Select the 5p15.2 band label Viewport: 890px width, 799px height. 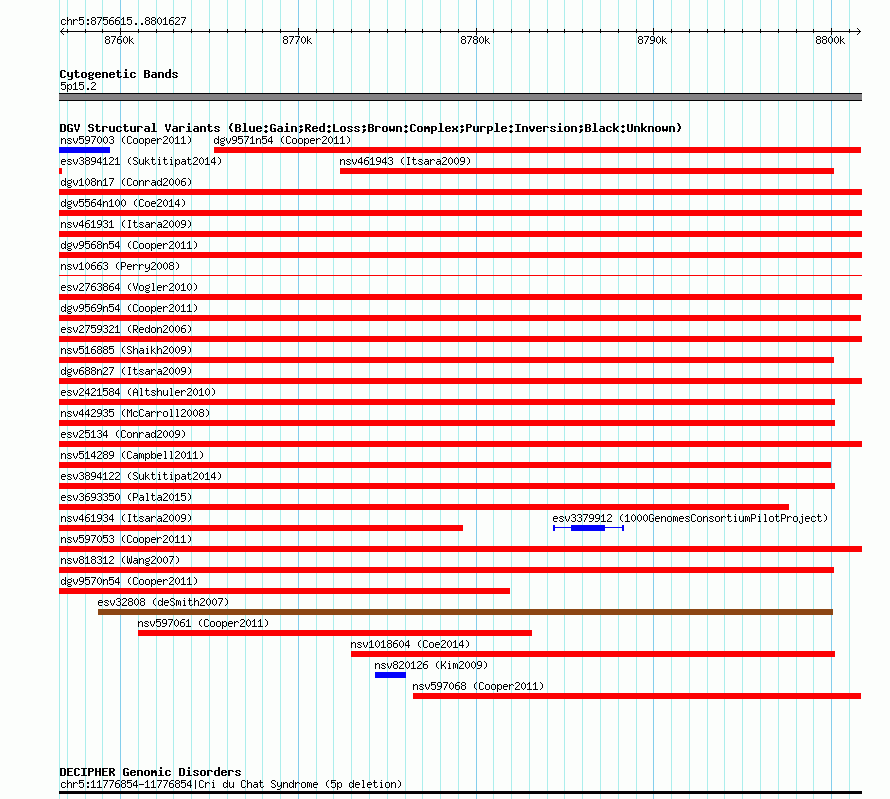pos(78,86)
